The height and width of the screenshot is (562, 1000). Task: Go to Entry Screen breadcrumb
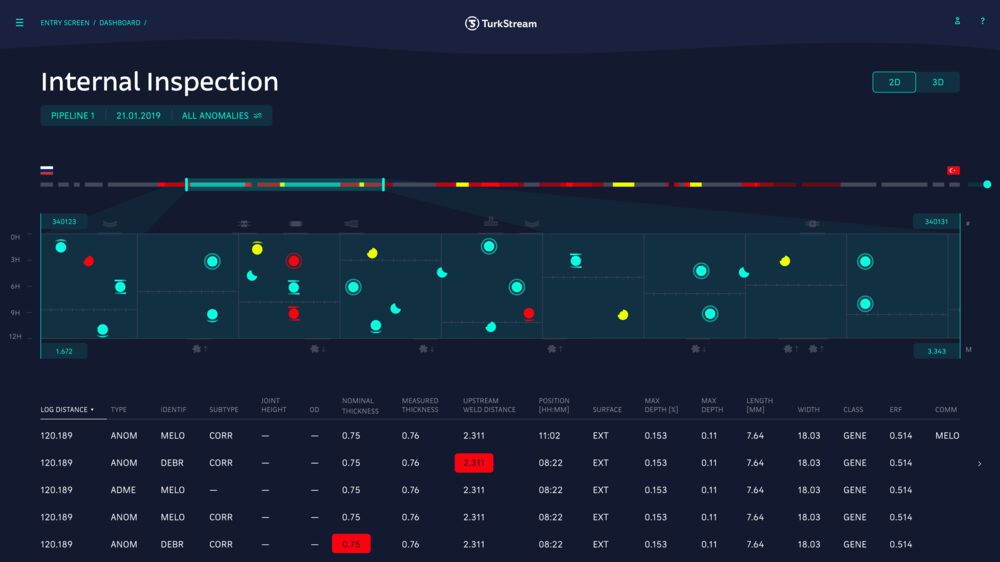(x=64, y=23)
